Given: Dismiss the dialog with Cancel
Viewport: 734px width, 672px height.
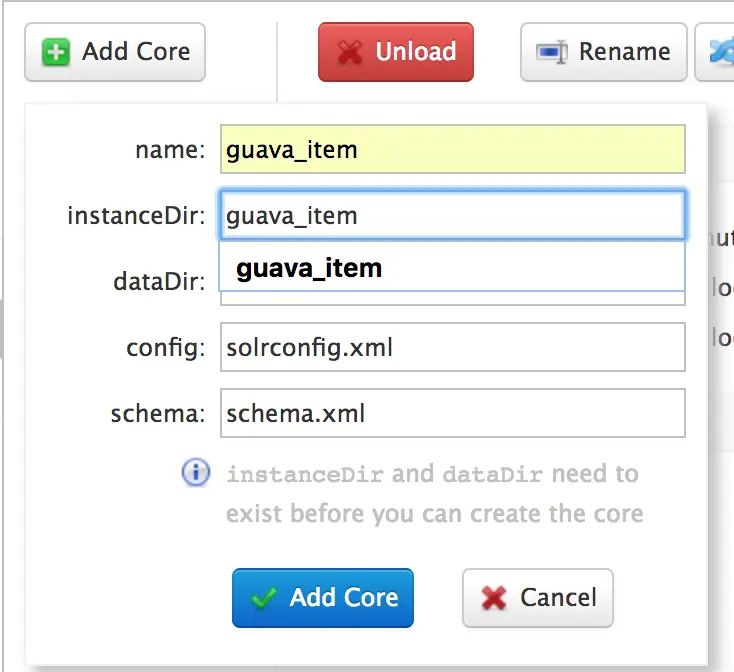Looking at the screenshot, I should click(x=537, y=598).
